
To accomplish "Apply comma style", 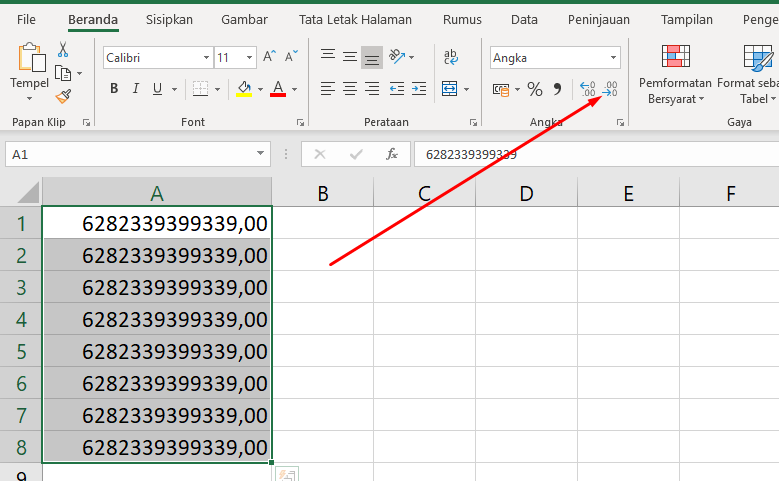I will pos(557,89).
